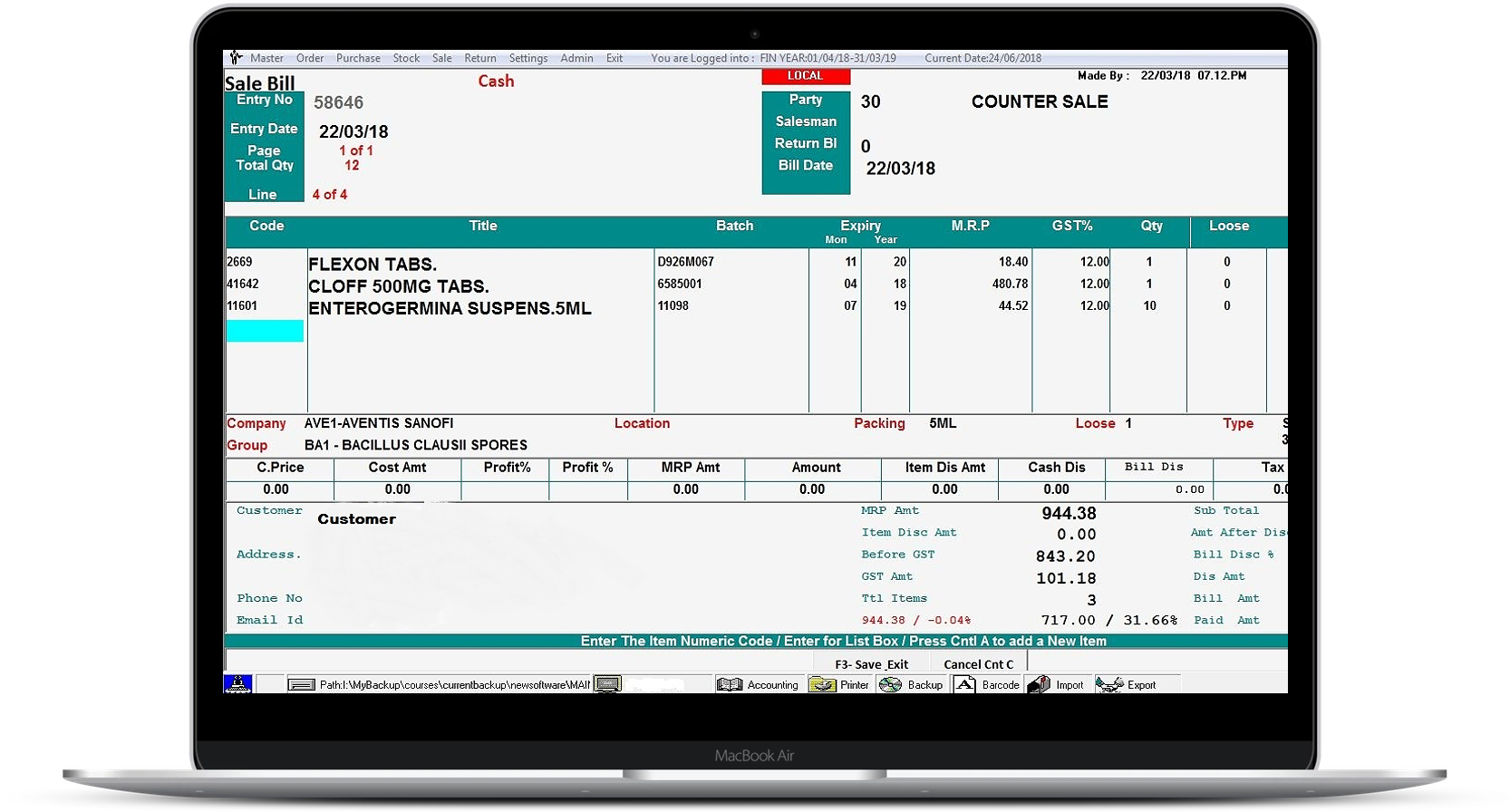The image size is (1510, 812).
Task: Open the Master menu
Action: coord(266,58)
